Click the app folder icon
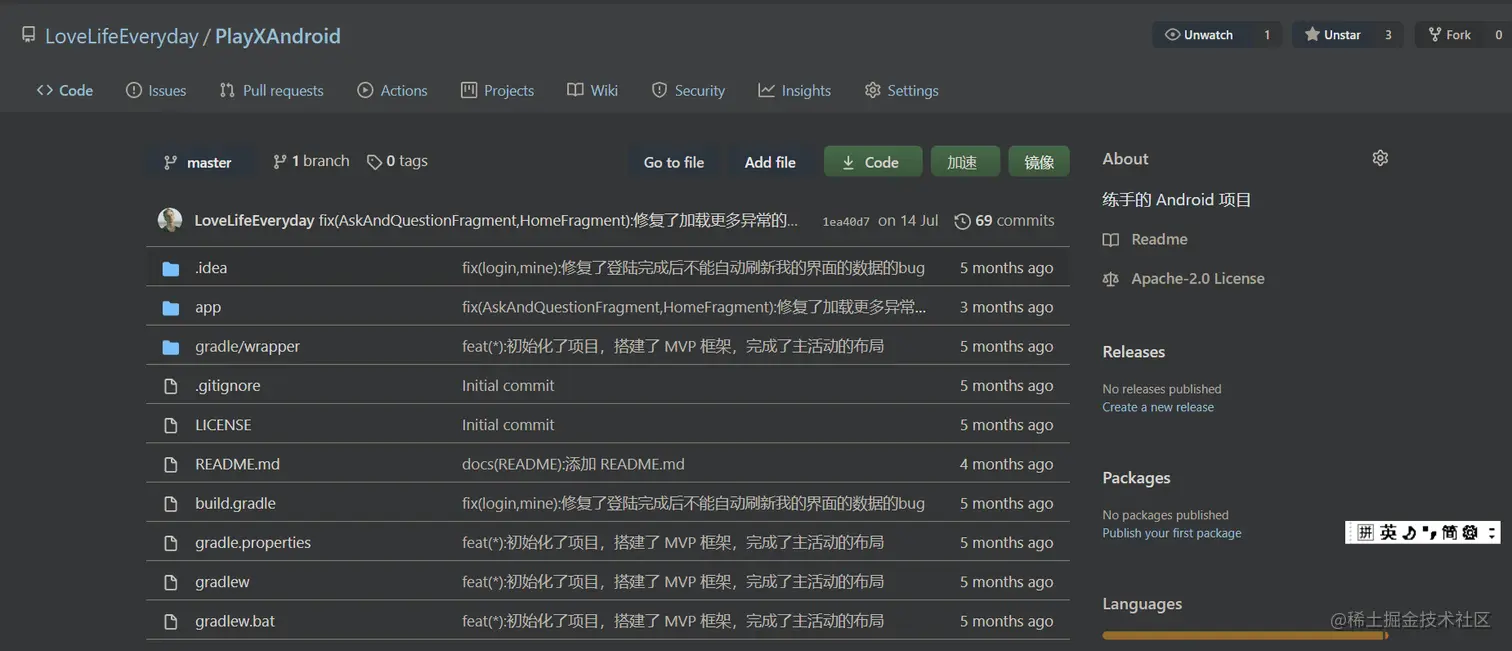The width and height of the screenshot is (1512, 651). coord(171,307)
